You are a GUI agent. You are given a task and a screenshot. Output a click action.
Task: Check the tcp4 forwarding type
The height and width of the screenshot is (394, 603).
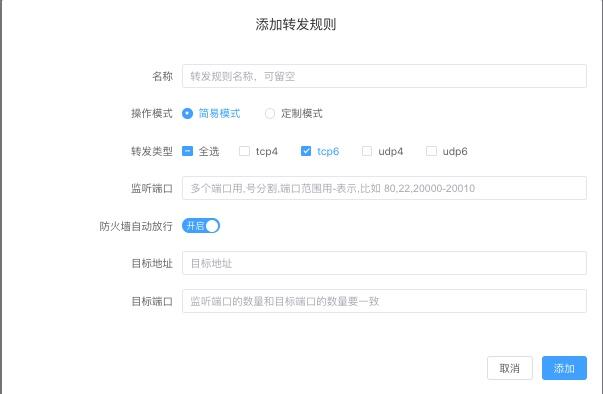[x=244, y=151]
